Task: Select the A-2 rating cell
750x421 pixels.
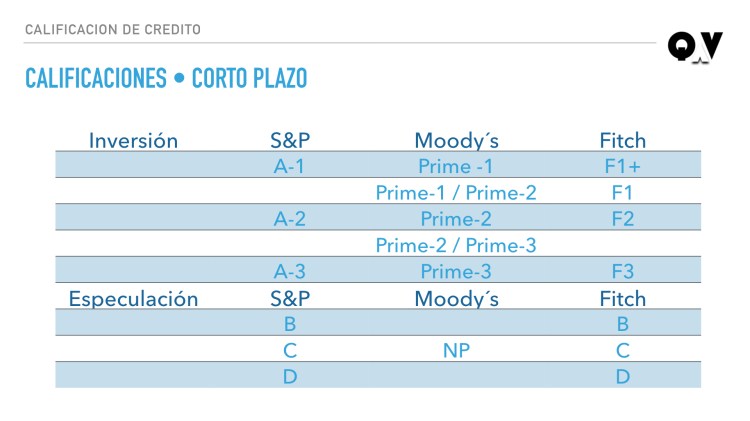Action: point(290,219)
